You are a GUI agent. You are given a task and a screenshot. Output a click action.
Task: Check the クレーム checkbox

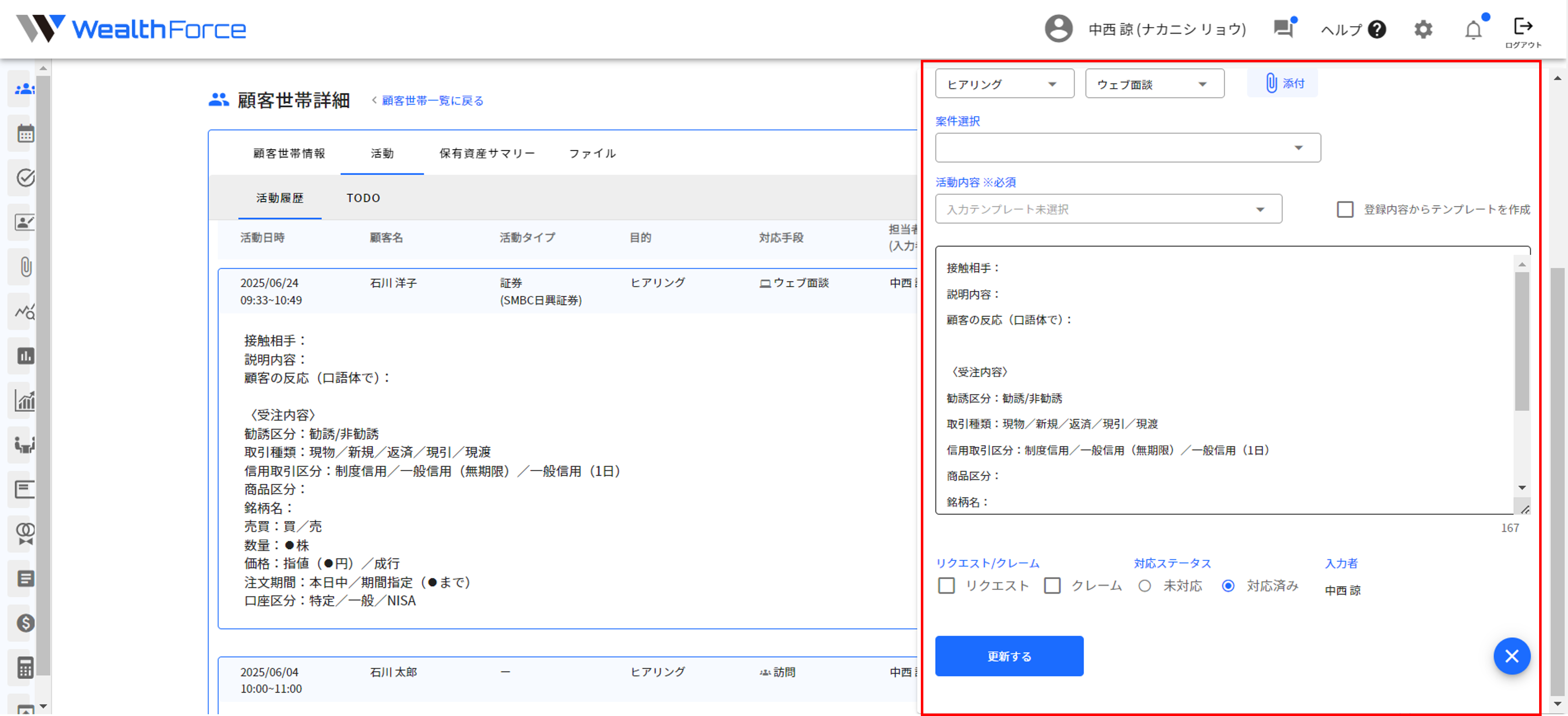[x=1052, y=585]
